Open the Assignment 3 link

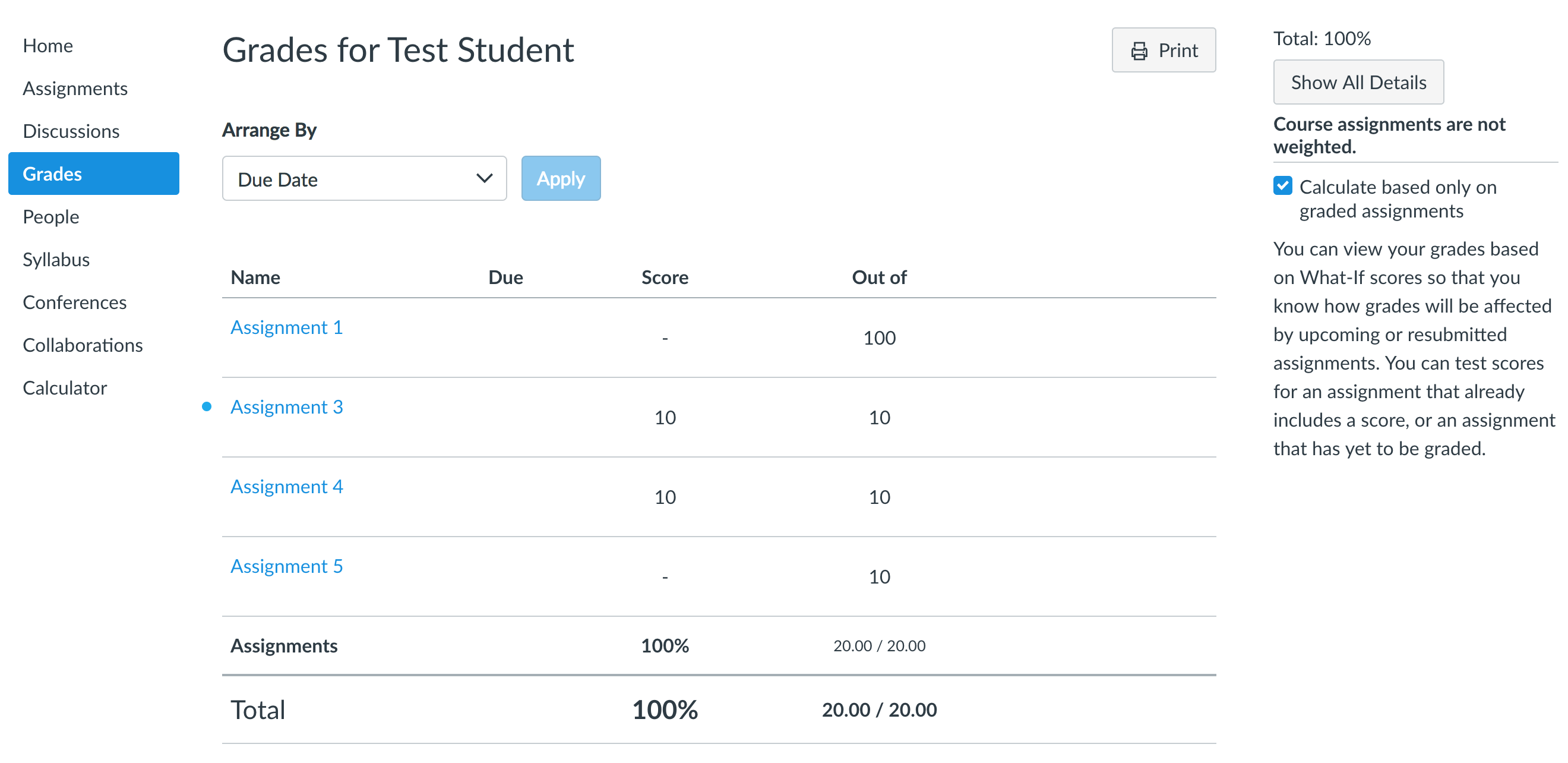(286, 406)
